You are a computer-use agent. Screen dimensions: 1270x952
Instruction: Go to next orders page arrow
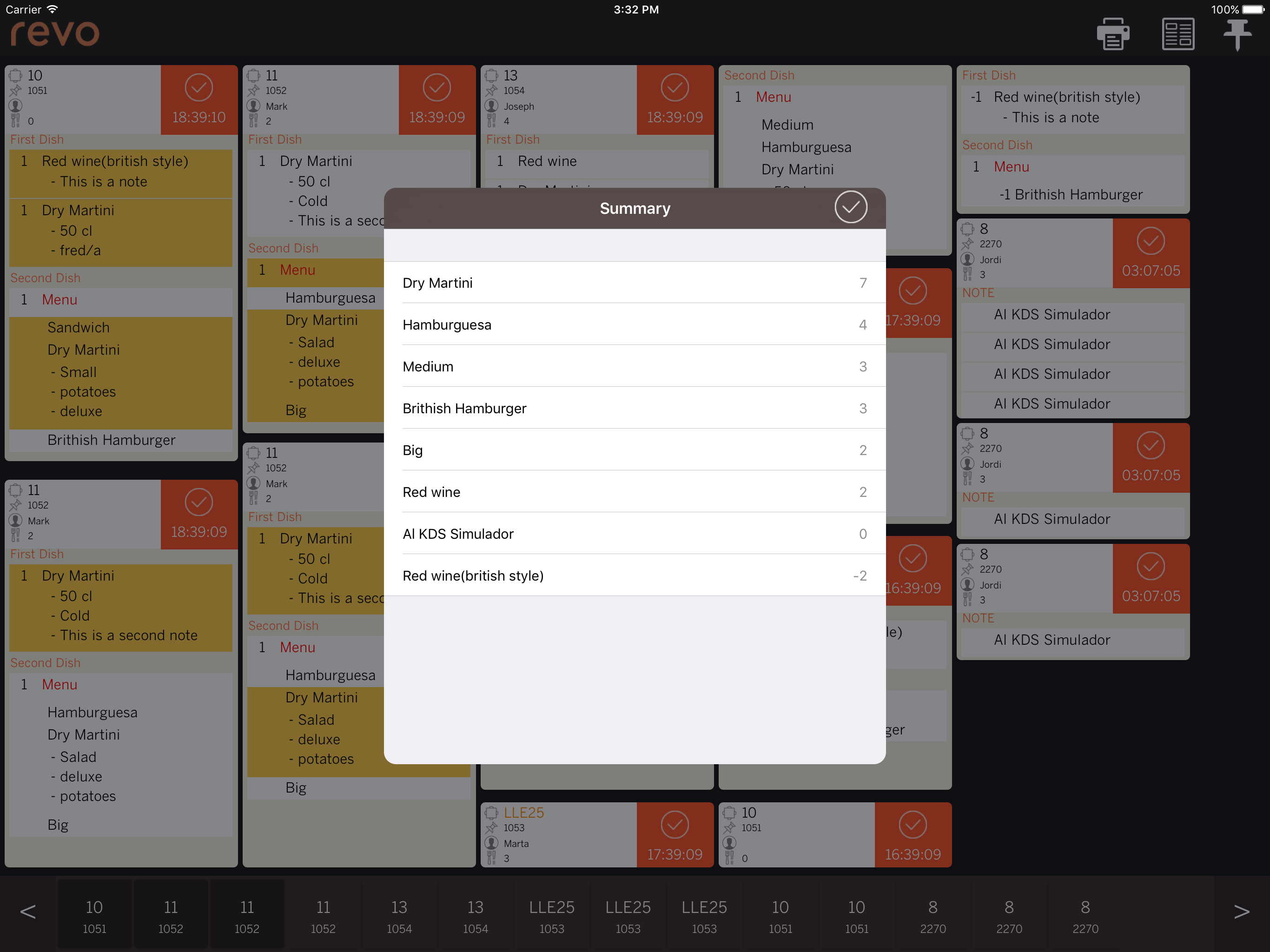tap(1241, 912)
